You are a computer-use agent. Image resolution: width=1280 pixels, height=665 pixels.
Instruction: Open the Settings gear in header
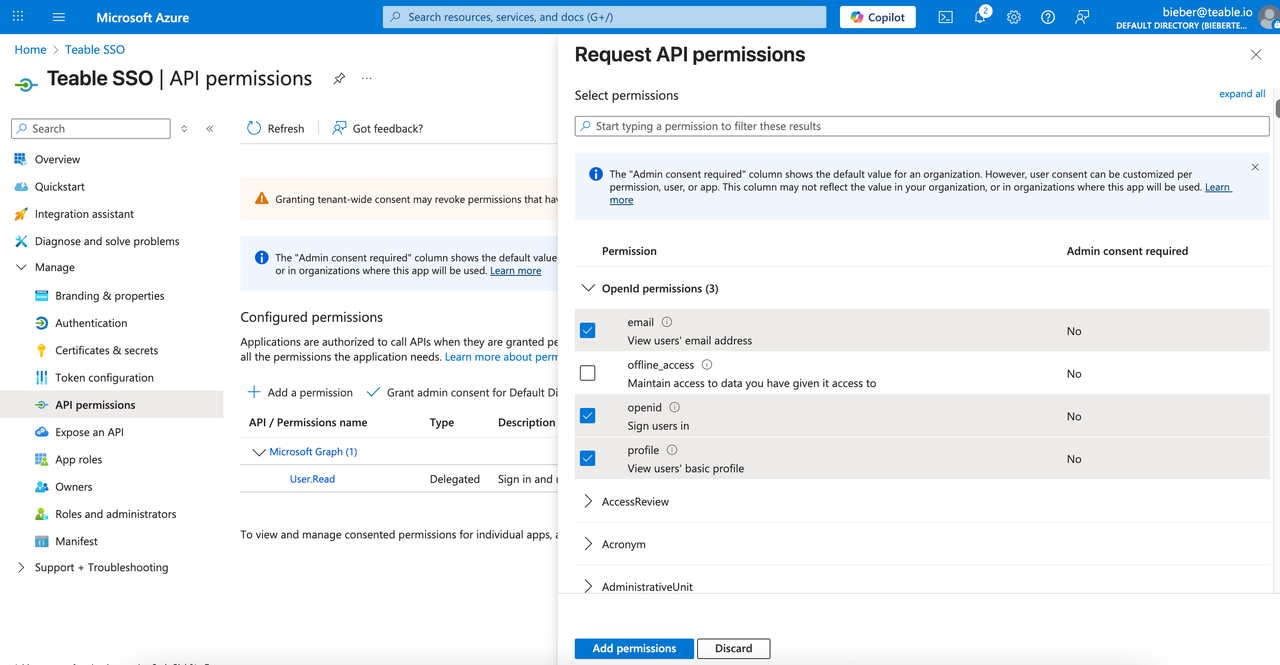[1014, 17]
